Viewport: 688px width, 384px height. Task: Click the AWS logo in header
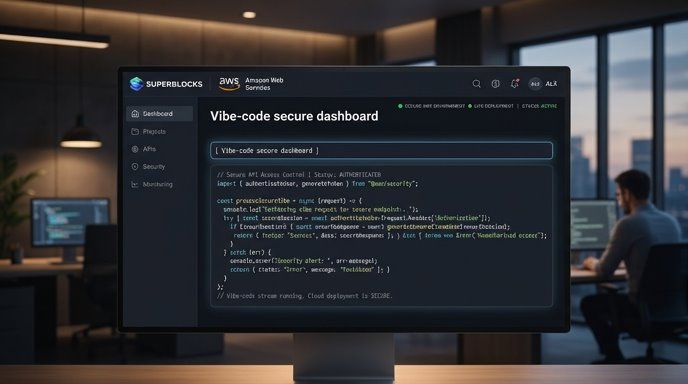click(229, 83)
